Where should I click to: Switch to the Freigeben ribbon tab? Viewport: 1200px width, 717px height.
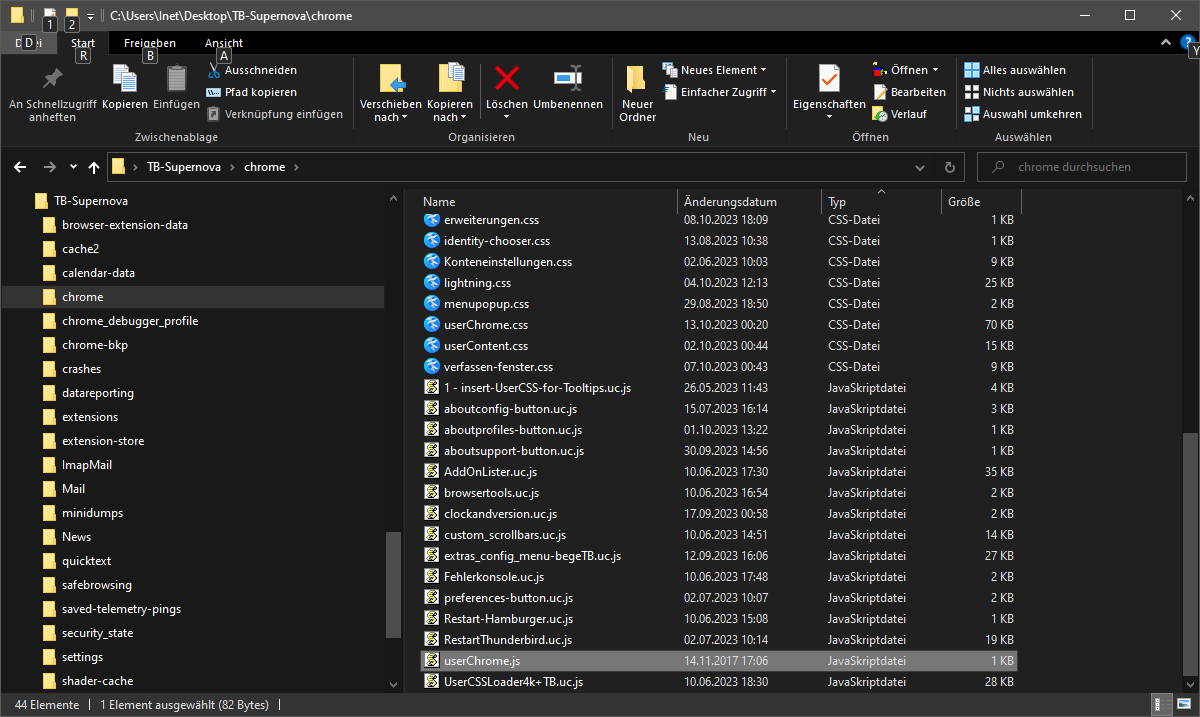pos(149,43)
